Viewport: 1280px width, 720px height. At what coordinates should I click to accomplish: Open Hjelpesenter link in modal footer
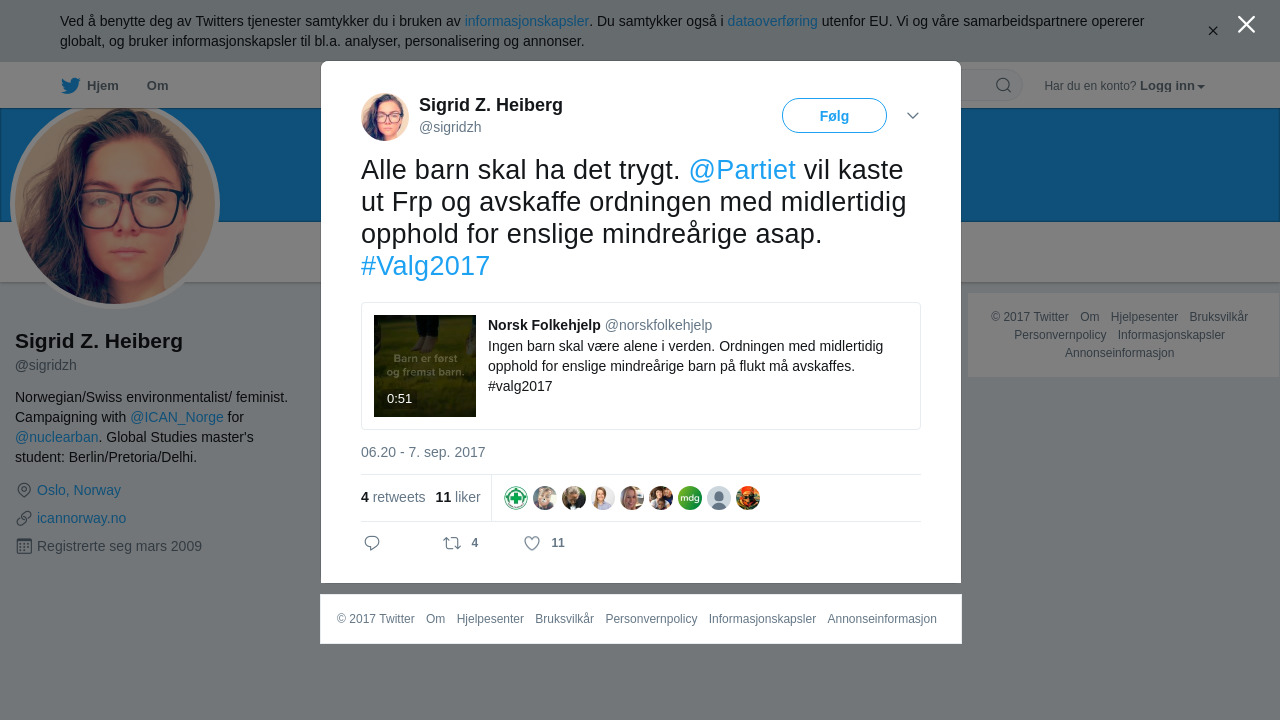tap(490, 619)
